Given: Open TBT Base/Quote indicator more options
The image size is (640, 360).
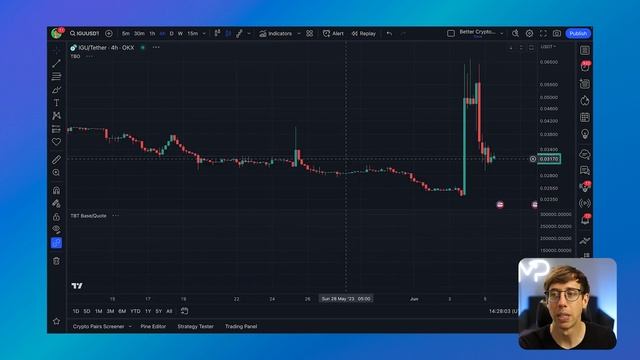Looking at the screenshot, I should (116, 216).
